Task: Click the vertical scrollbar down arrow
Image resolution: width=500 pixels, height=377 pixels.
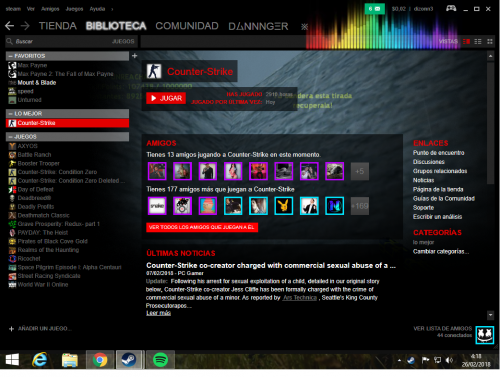Action: tap(490, 315)
